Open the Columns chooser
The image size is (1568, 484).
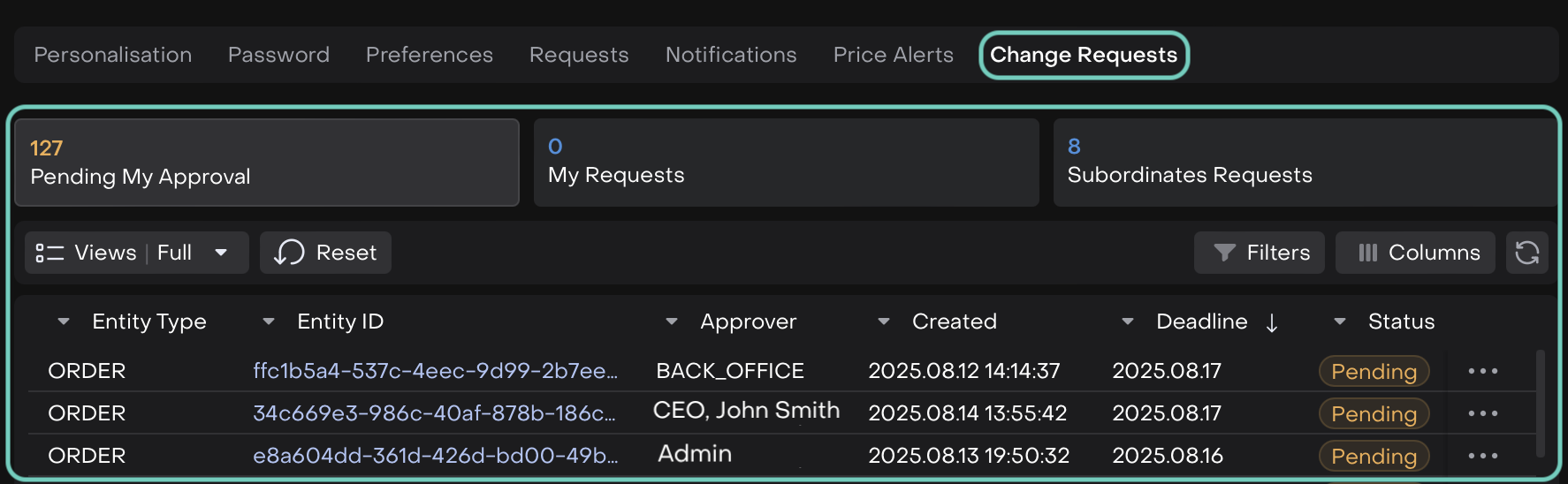(1414, 253)
